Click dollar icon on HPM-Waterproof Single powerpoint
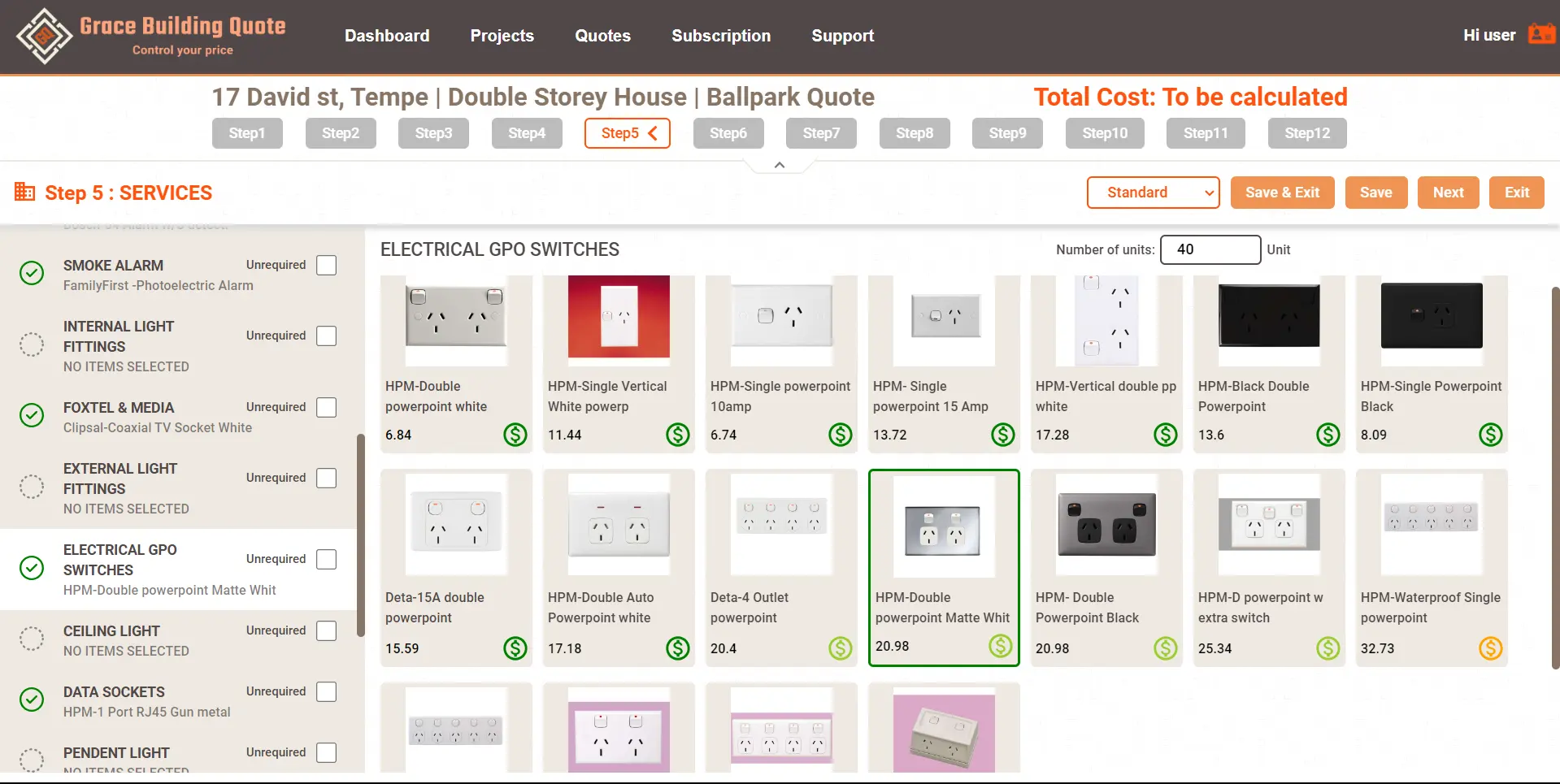This screenshot has height=784, width=1560. 1490,648
